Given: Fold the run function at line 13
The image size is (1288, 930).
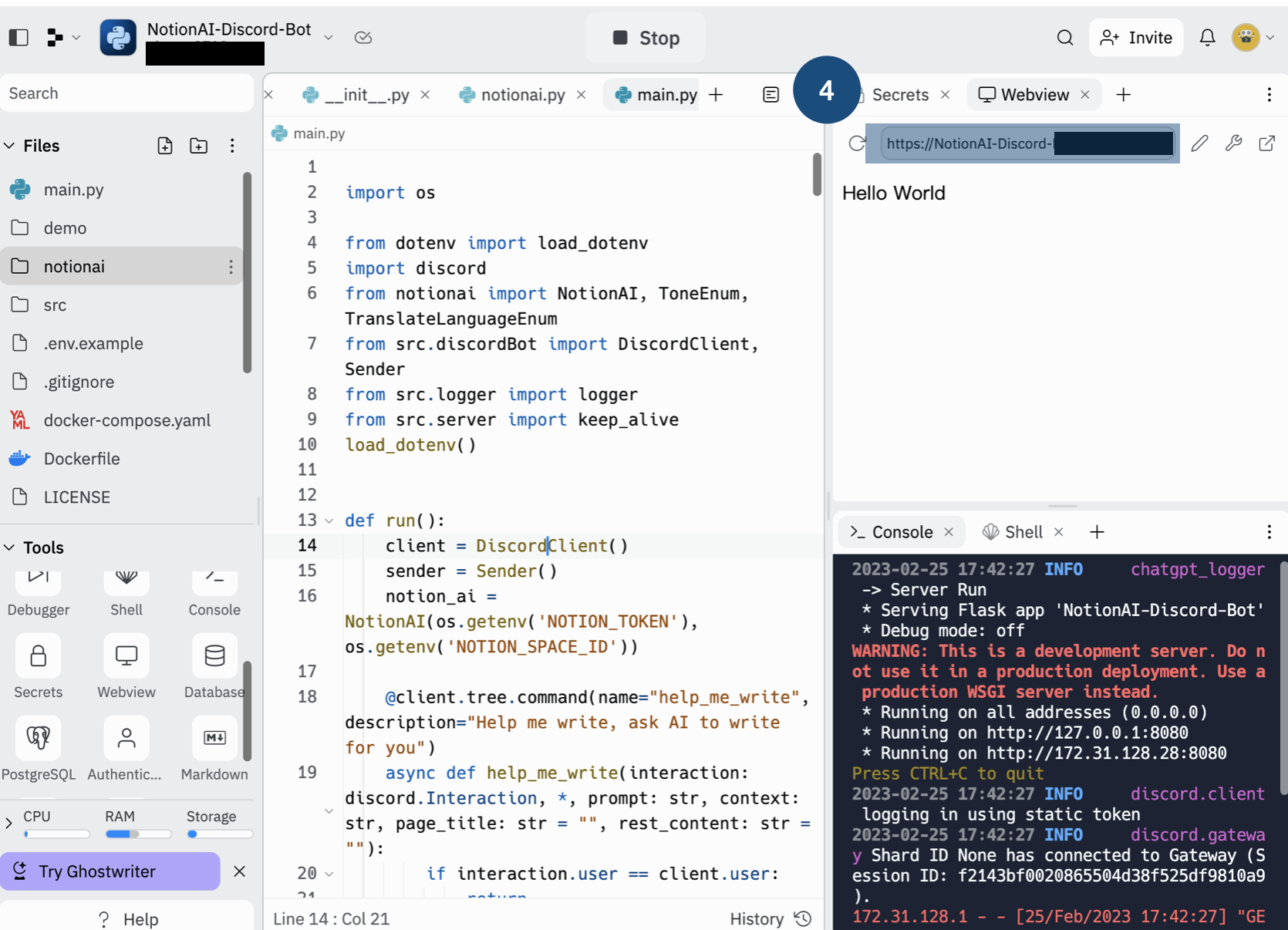Looking at the screenshot, I should click(x=329, y=521).
